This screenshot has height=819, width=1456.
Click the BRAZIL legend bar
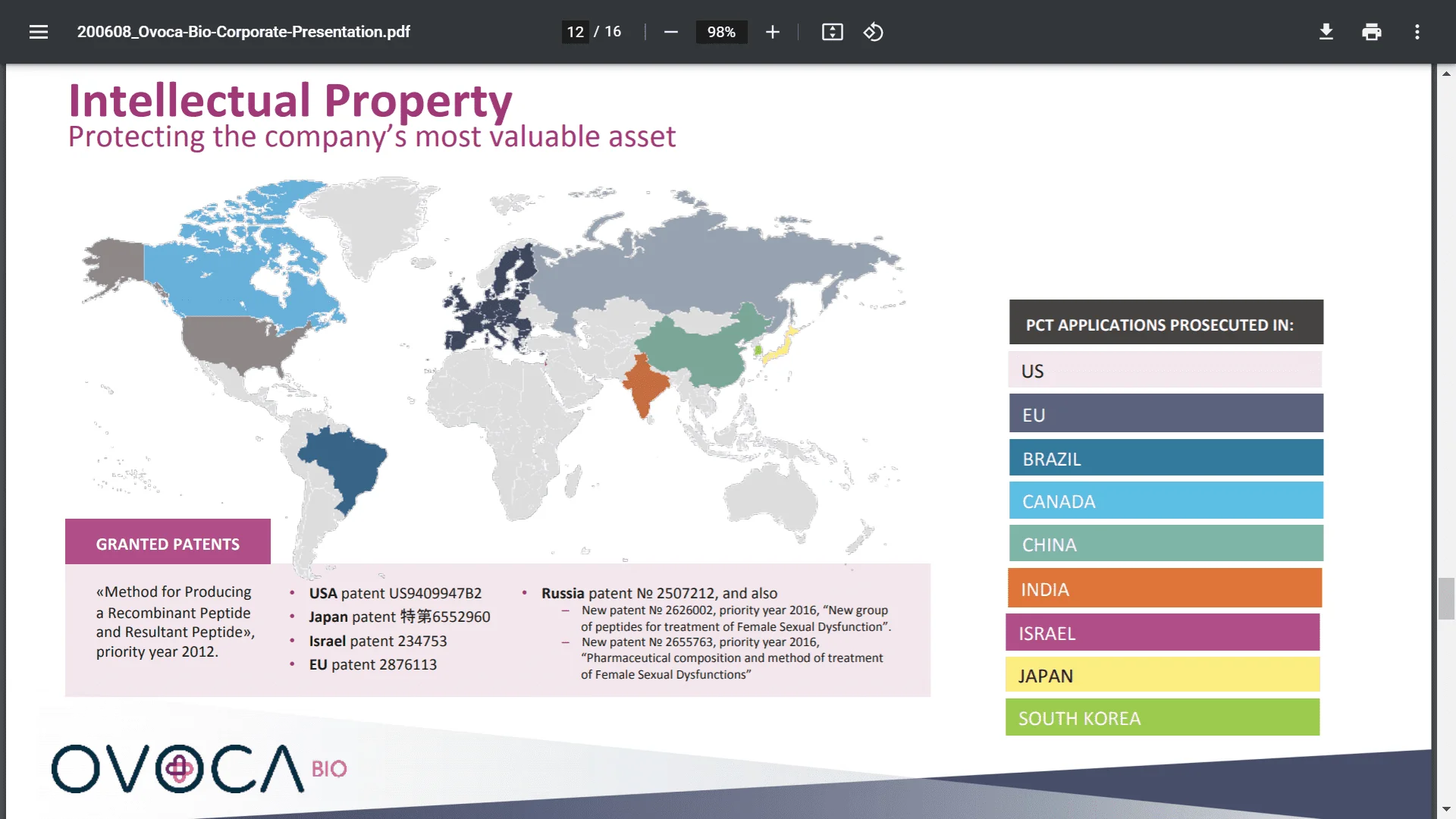[1166, 458]
